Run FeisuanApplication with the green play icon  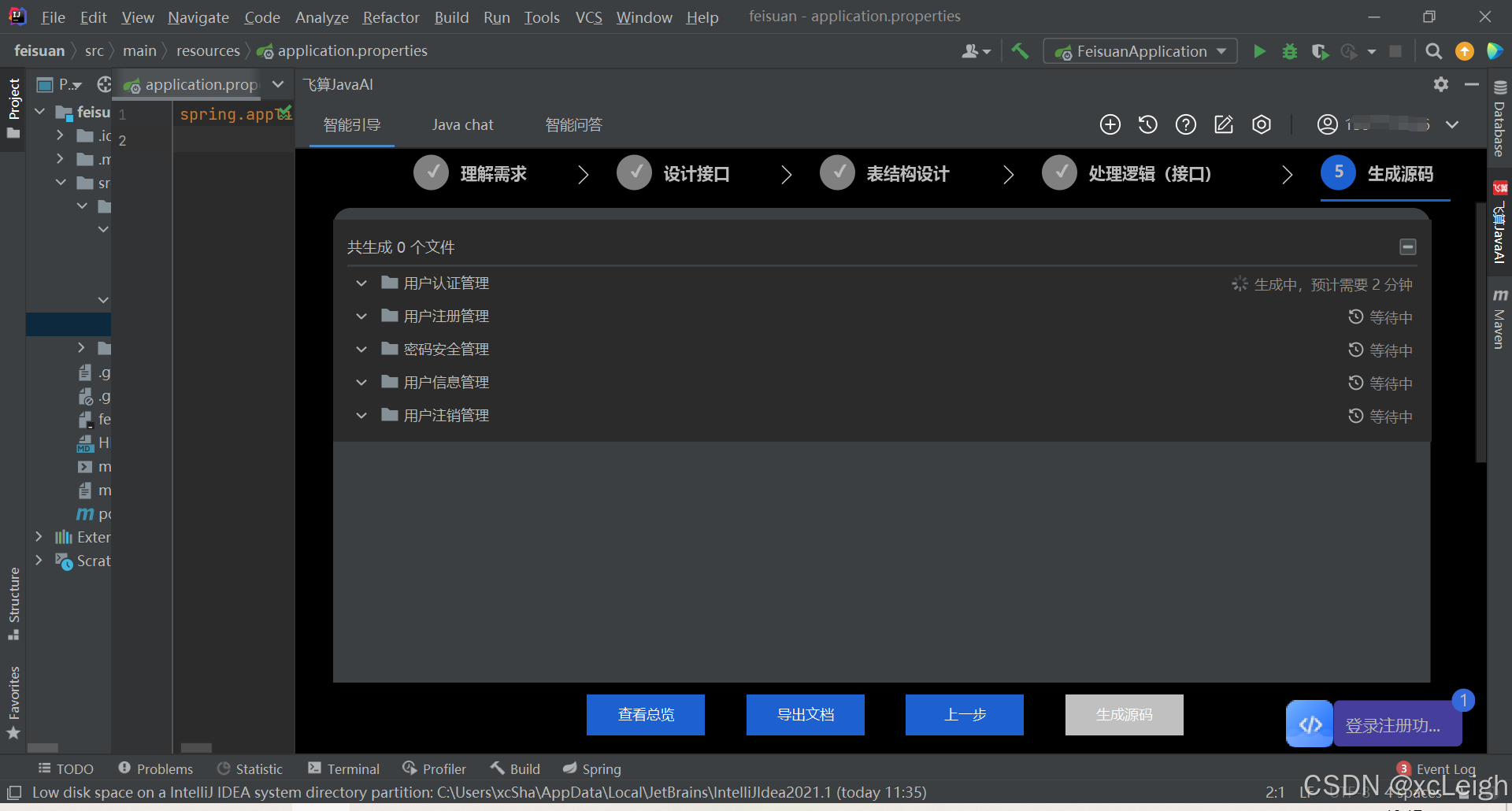(1259, 51)
